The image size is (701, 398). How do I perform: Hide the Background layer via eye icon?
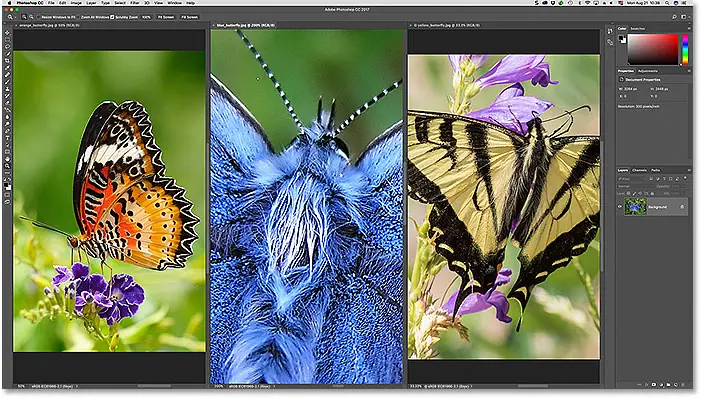620,207
